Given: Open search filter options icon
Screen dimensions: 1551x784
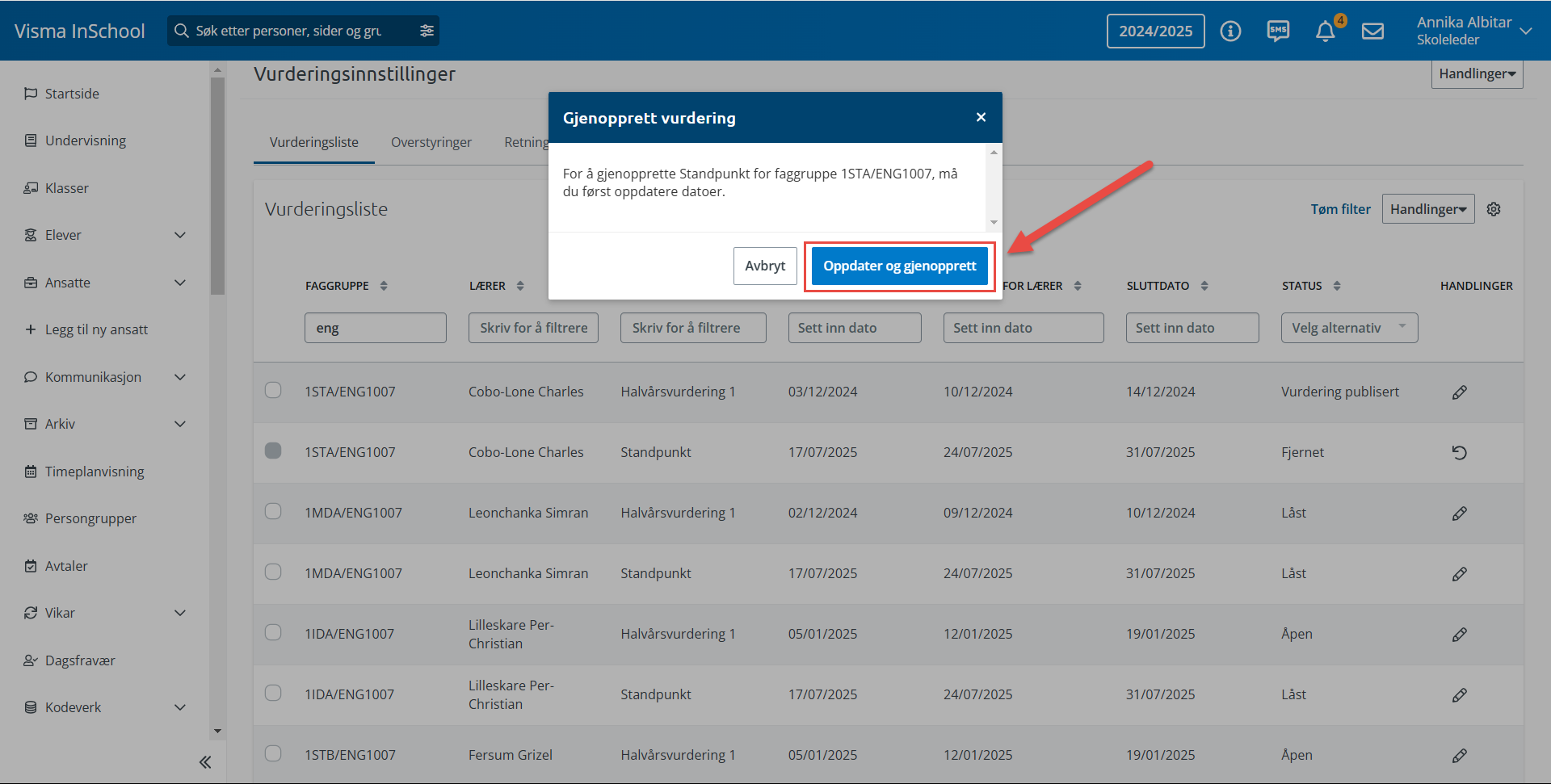Looking at the screenshot, I should [x=427, y=31].
